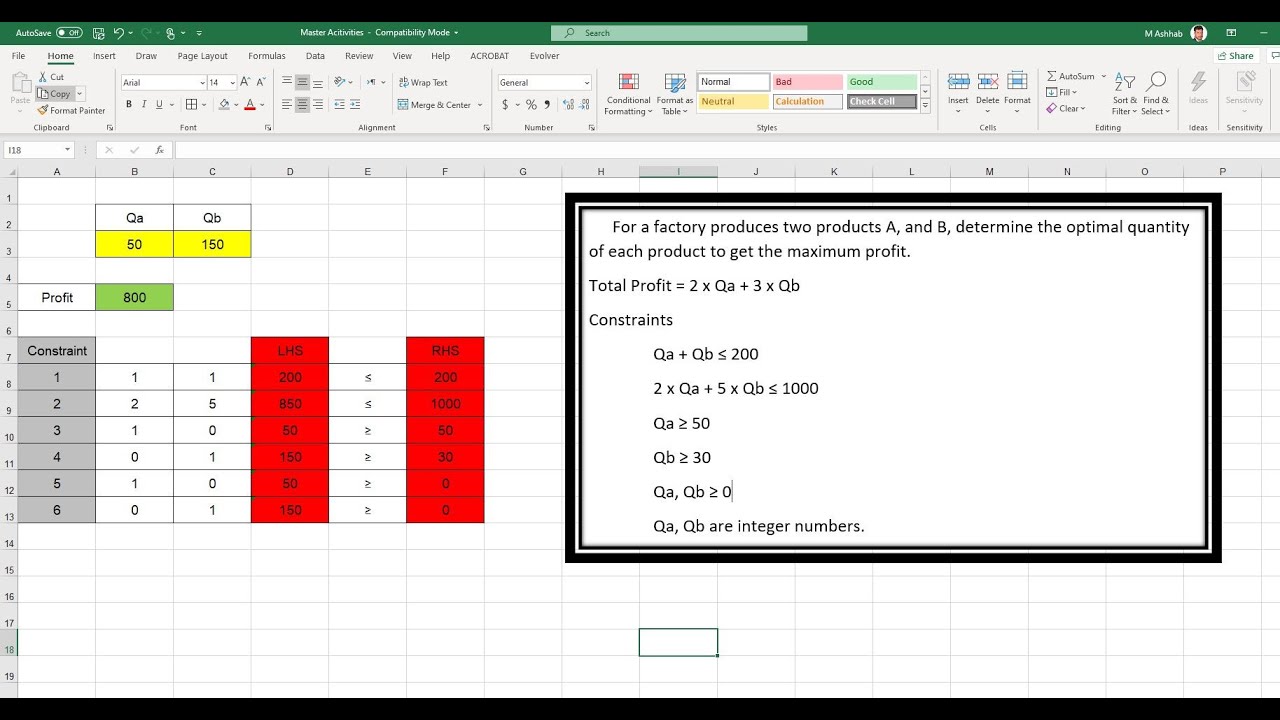Open Format as Table gallery
The image size is (1280, 720).
tap(675, 95)
